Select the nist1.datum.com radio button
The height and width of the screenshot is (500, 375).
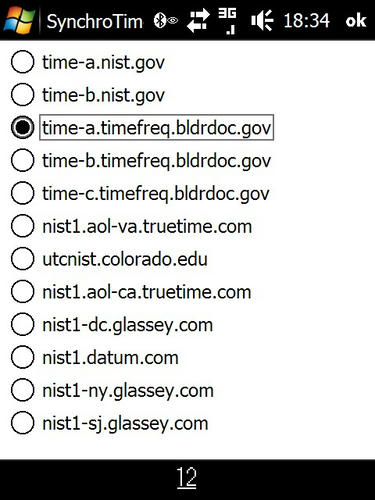(95, 357)
